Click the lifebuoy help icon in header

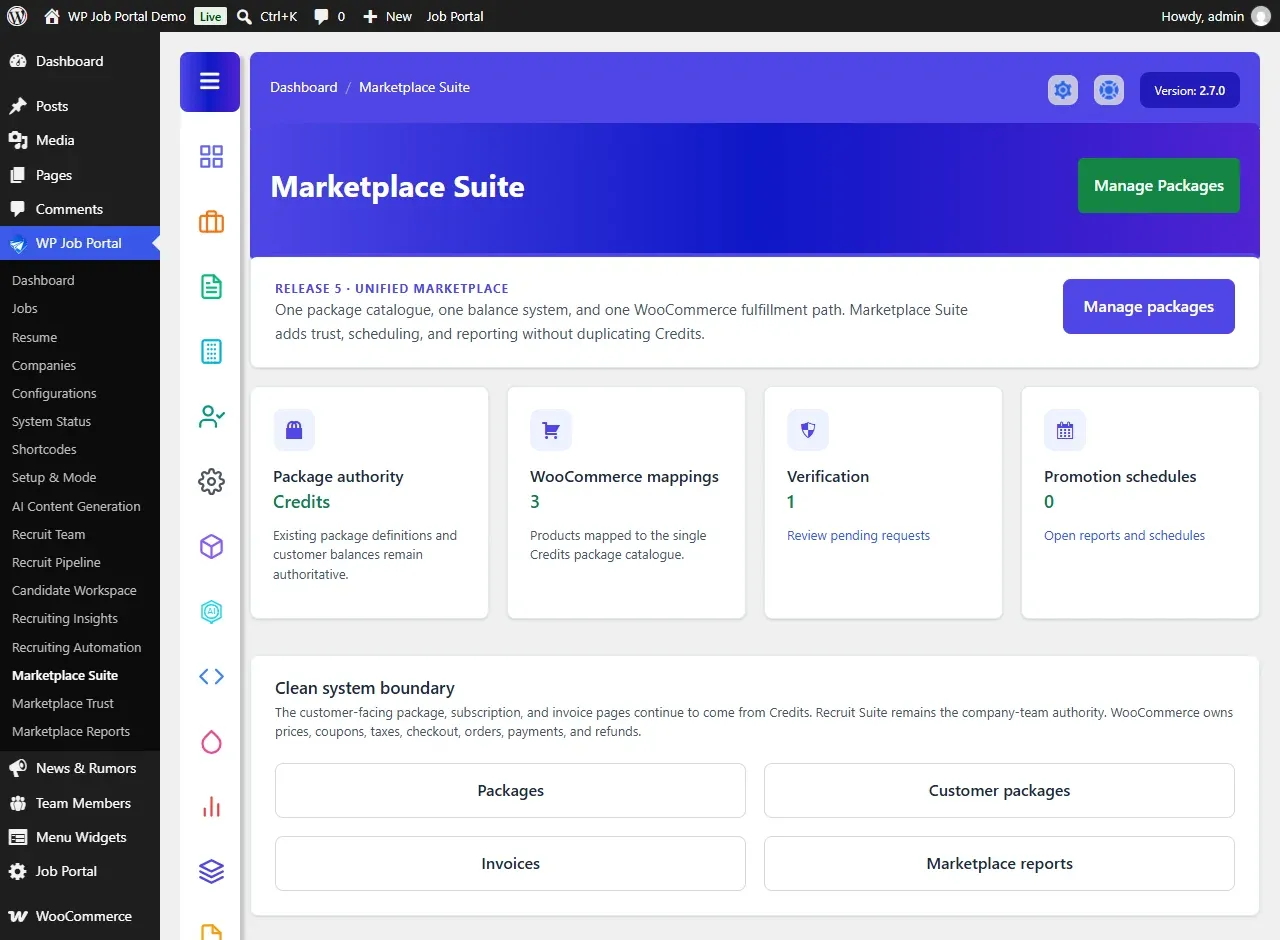click(x=1109, y=90)
